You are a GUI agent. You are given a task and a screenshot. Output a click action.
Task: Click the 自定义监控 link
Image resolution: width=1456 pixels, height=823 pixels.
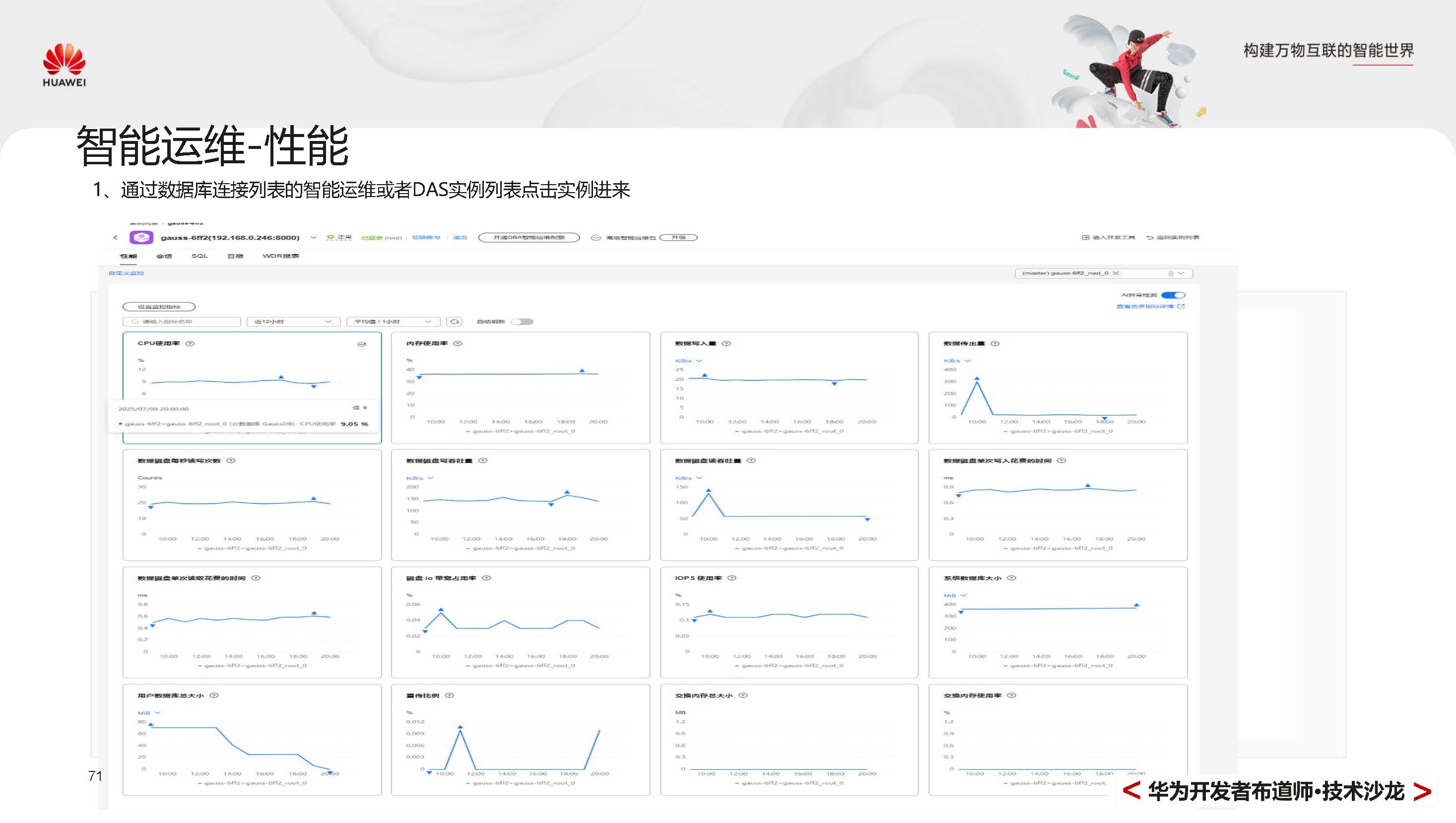(126, 273)
